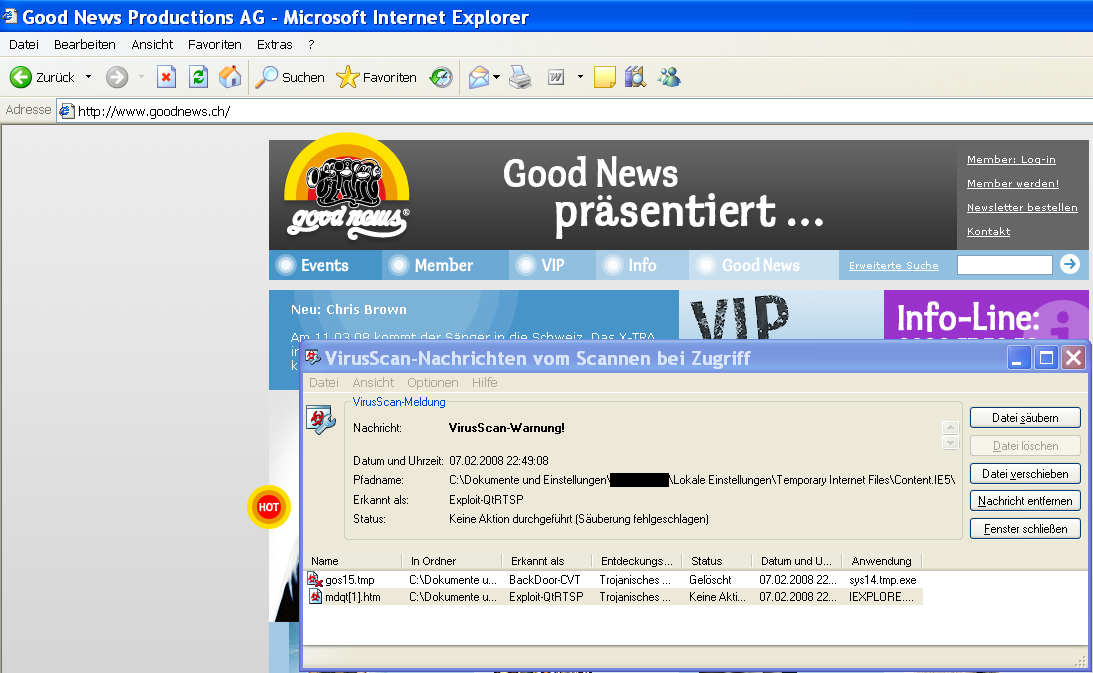This screenshot has width=1093, height=673.
Task: Open the Zurück back history dropdown arrow
Action: coord(88,77)
